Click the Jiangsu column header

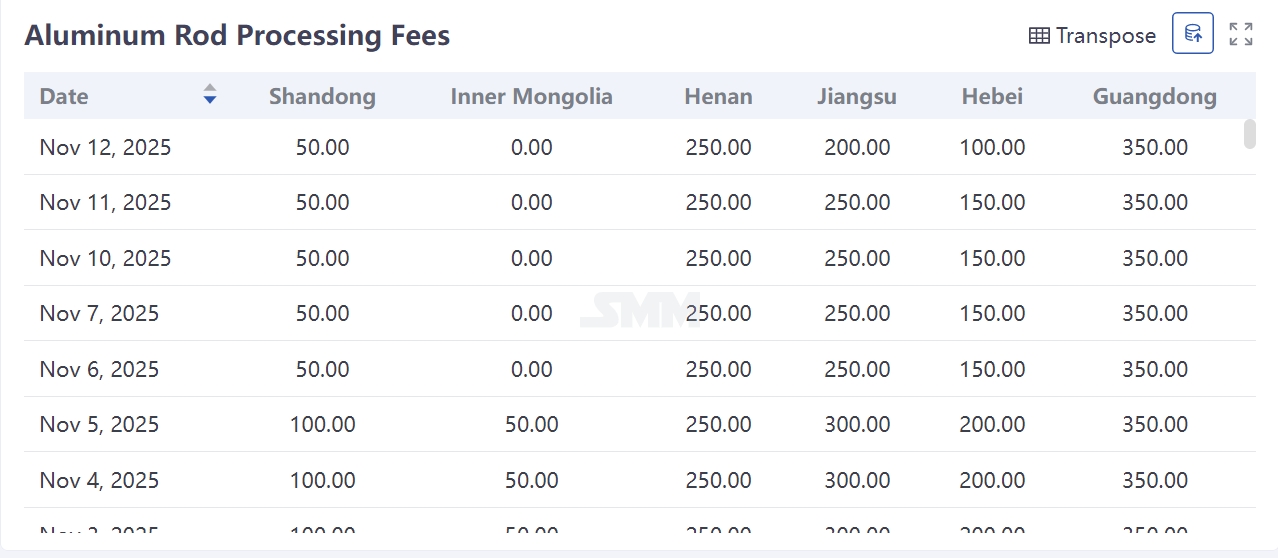(x=856, y=96)
